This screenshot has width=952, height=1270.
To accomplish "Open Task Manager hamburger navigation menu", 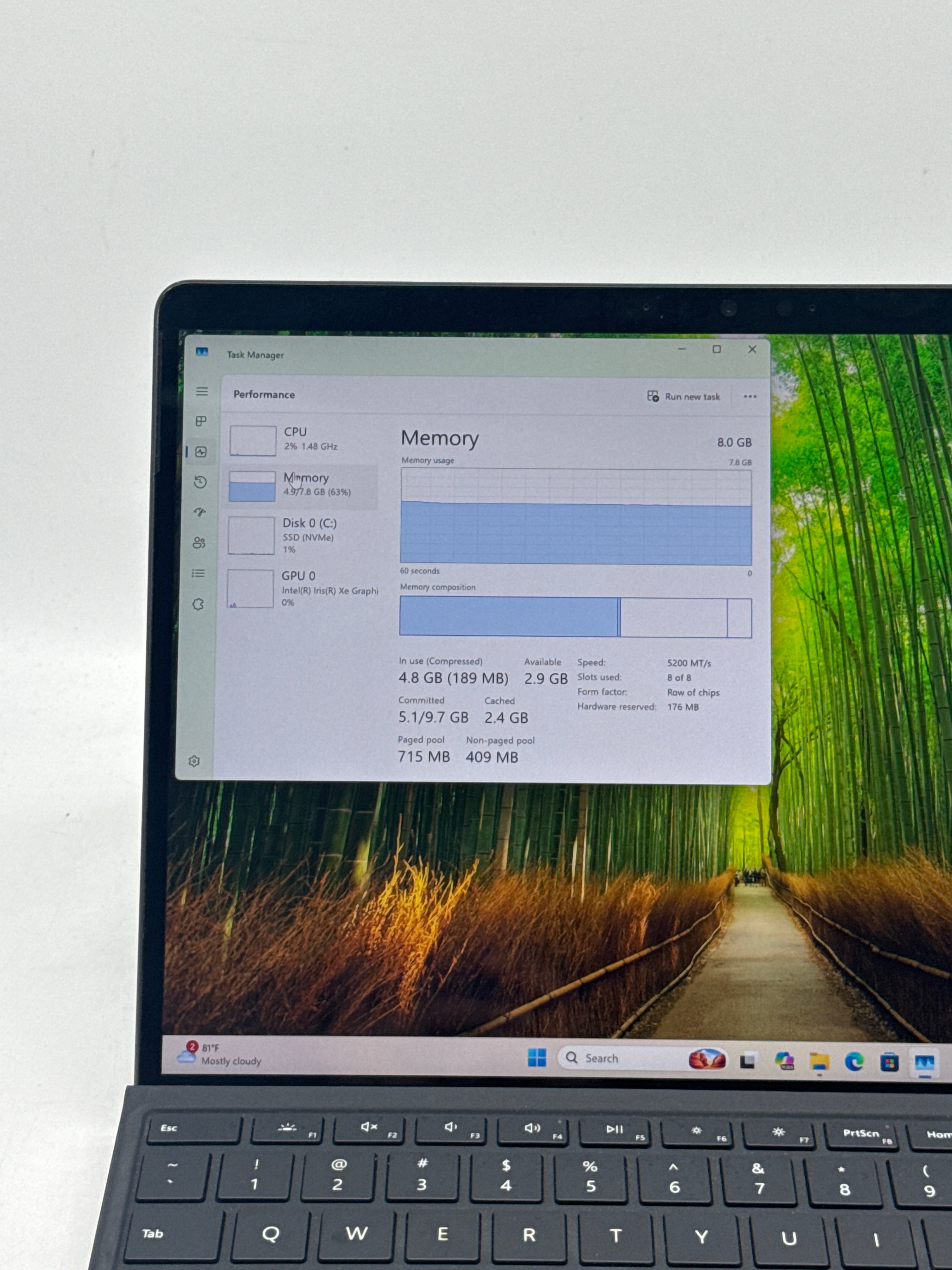I will coord(202,392).
